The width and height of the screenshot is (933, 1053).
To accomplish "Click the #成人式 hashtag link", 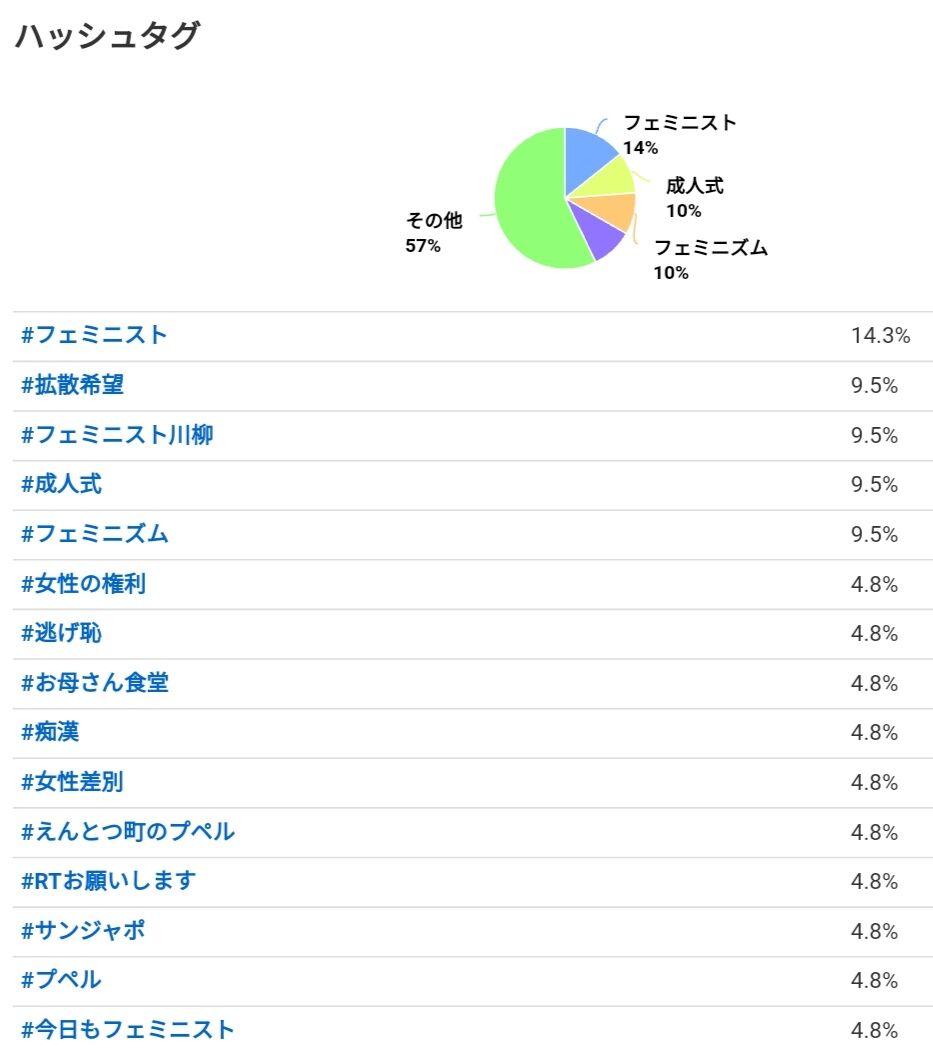I will click(61, 484).
